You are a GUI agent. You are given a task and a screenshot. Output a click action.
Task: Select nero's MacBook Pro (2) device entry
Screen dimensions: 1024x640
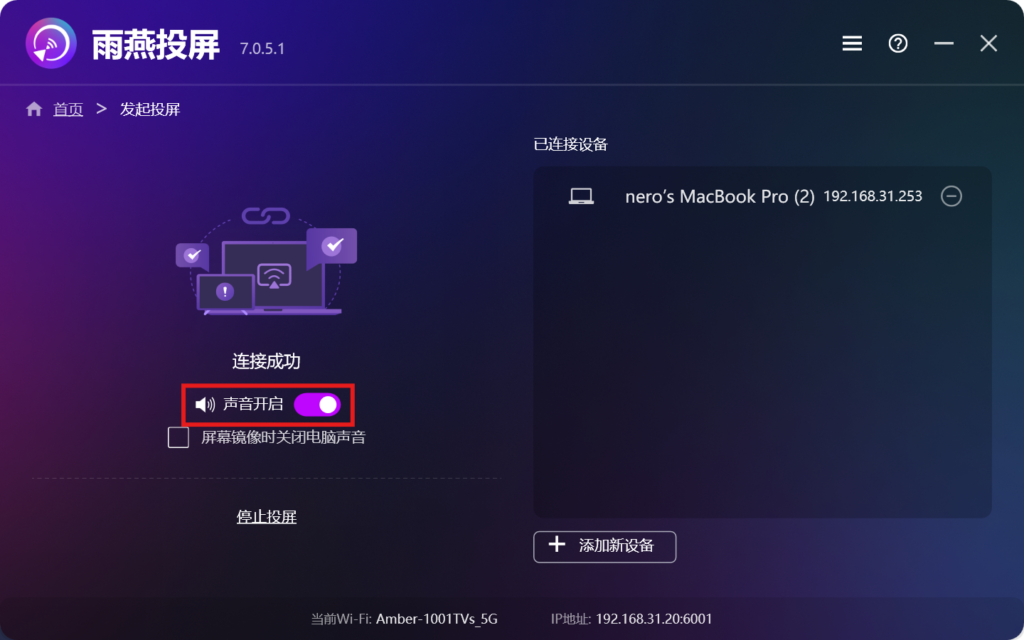[762, 196]
